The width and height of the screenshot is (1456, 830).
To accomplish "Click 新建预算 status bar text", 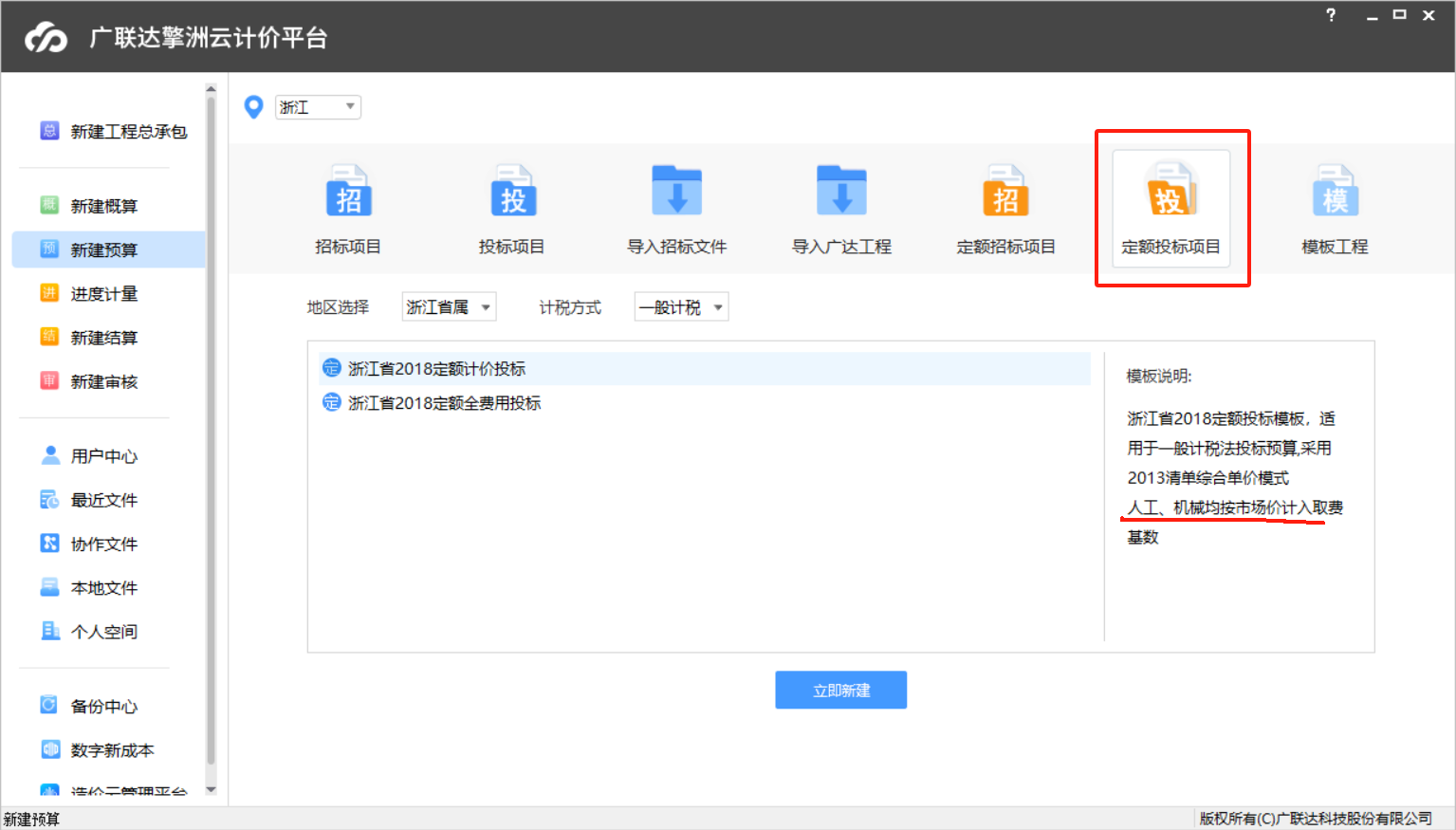I will pyautogui.click(x=31, y=819).
